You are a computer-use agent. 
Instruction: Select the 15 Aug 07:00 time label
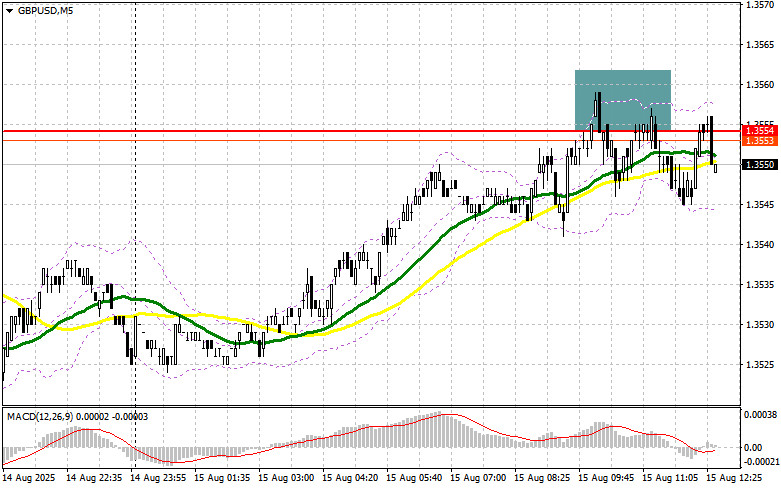coord(478,478)
